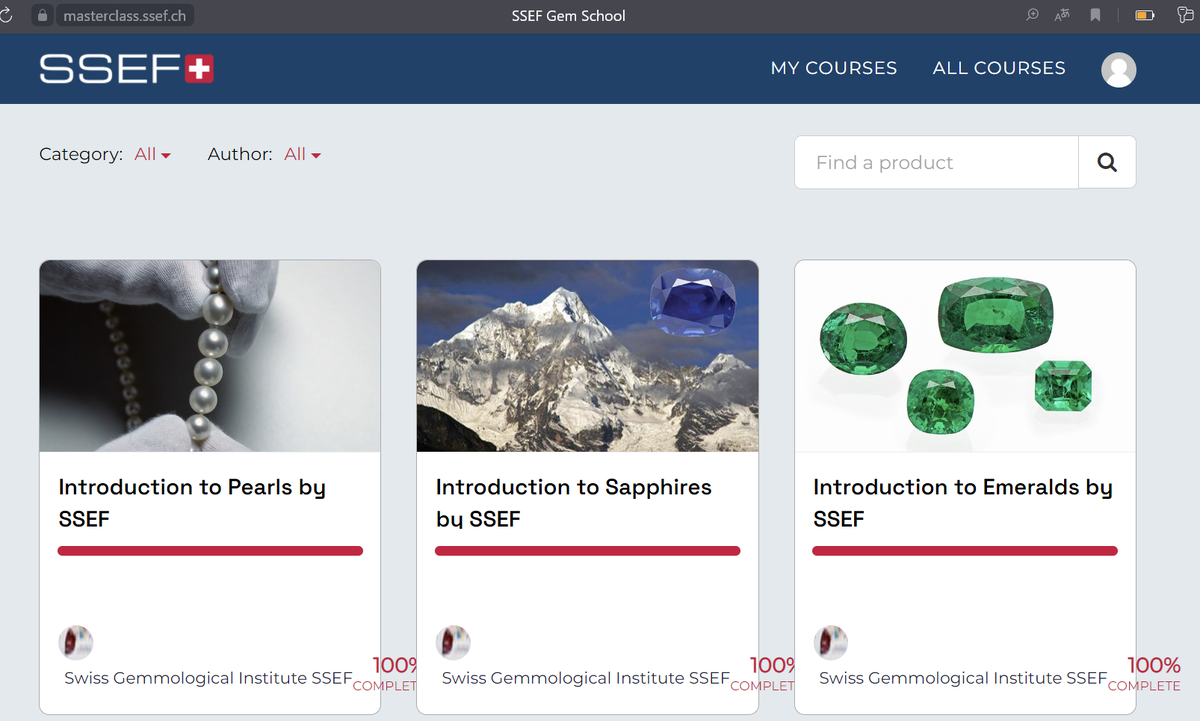Screen dimensions: 1200x721
Task: Click the Emeralds course progress bar
Action: pyautogui.click(x=965, y=551)
